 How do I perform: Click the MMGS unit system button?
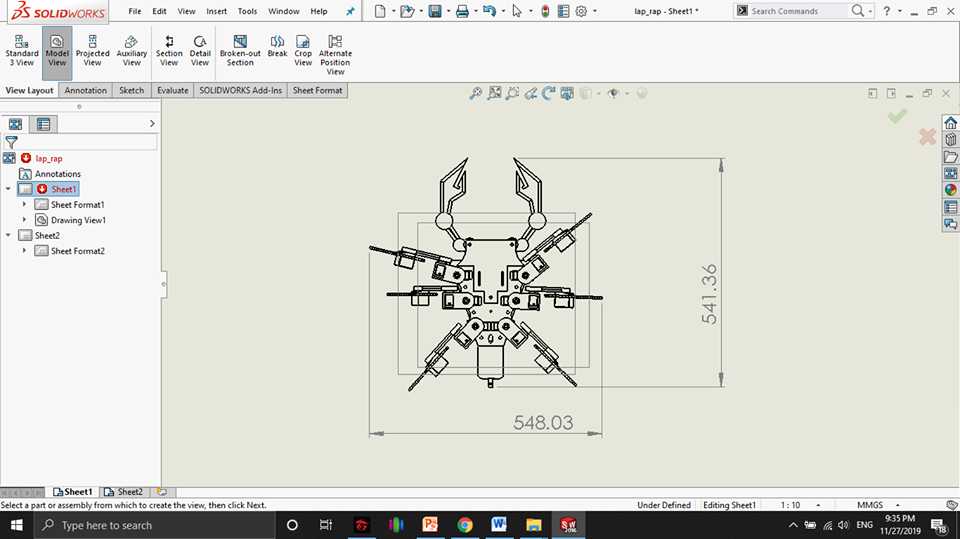pos(869,505)
